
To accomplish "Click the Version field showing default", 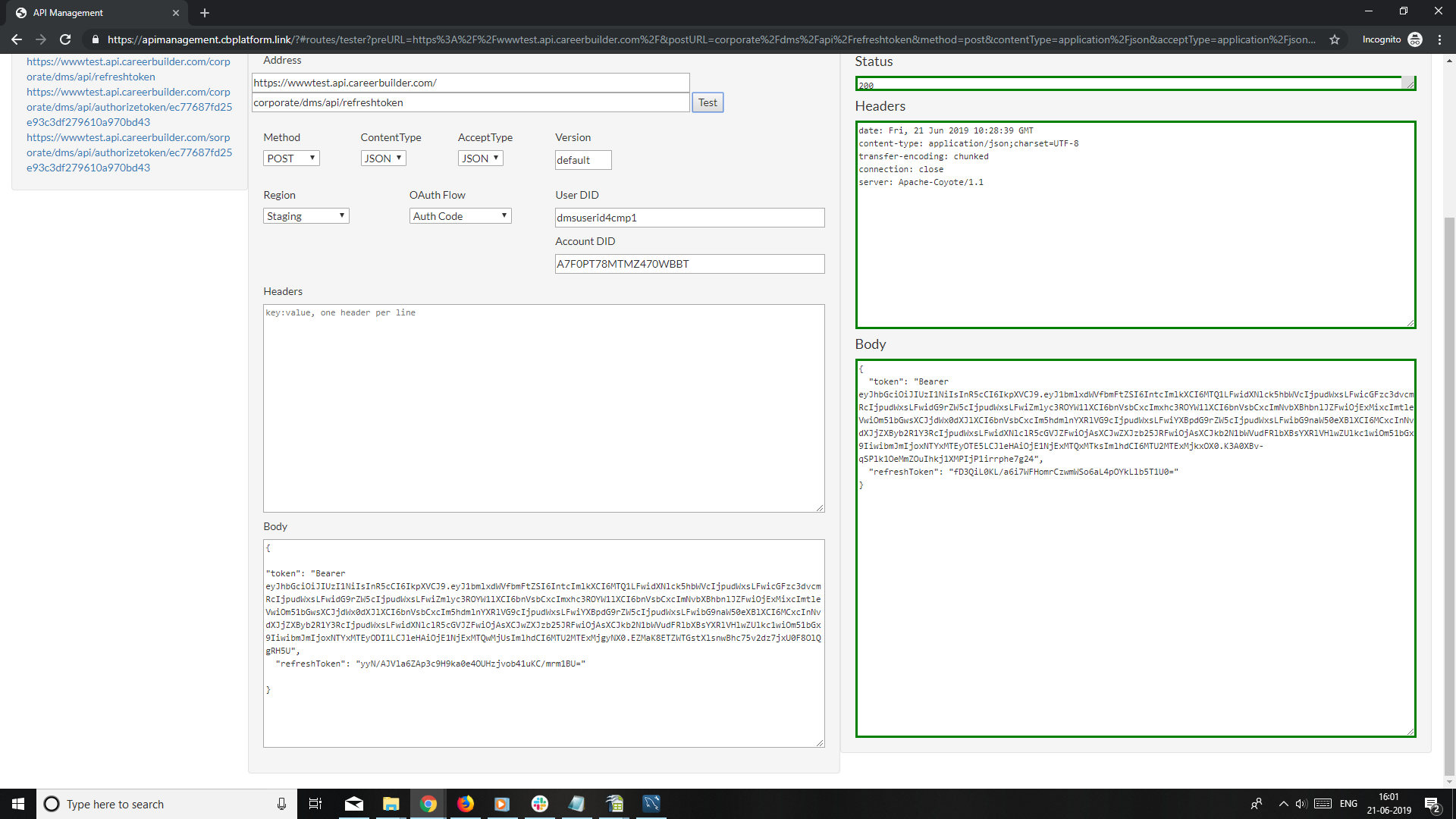I will coord(583,160).
